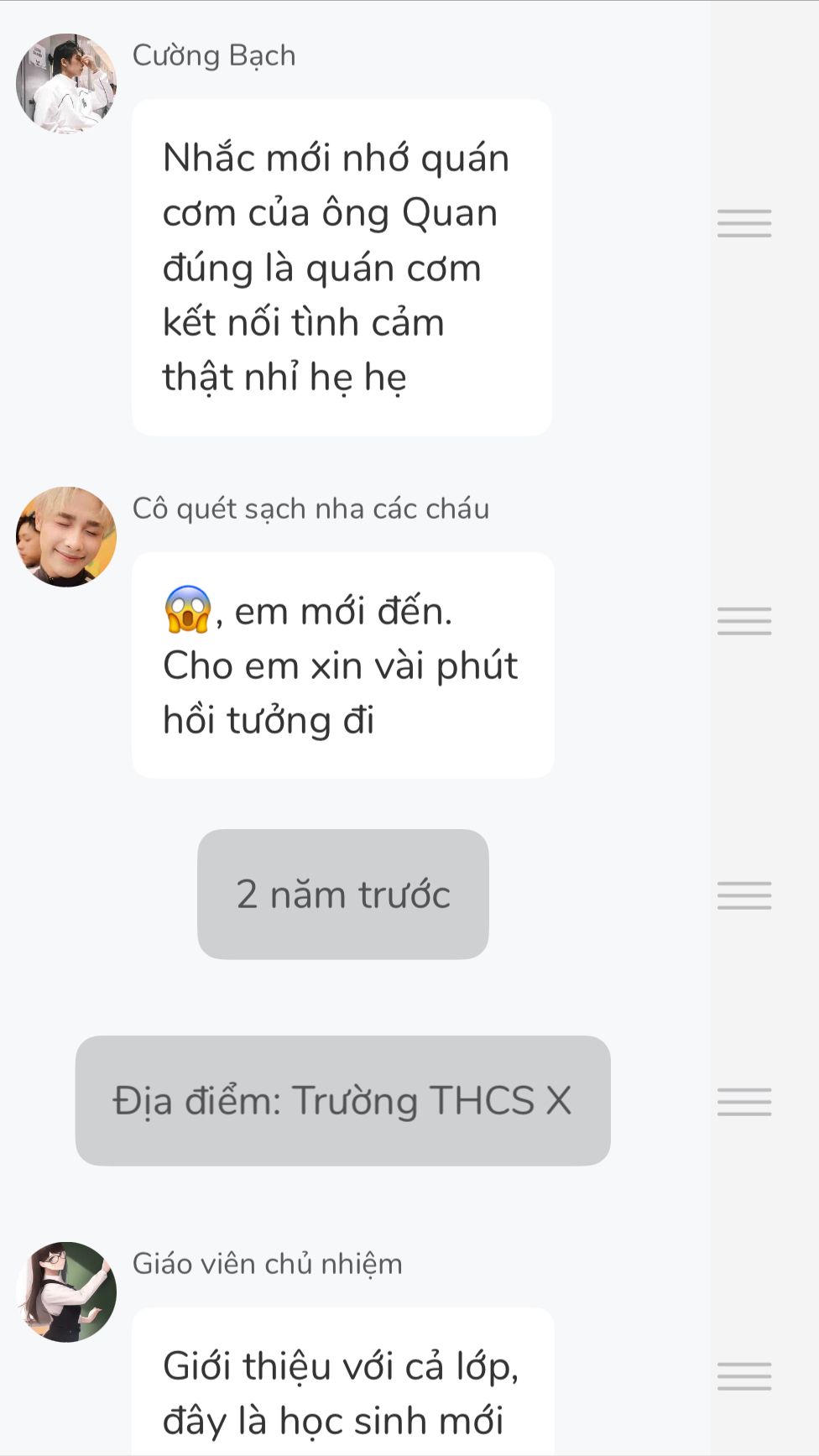The height and width of the screenshot is (1456, 819).
Task: Click the character name 'Cường Bạch'
Action: pos(214,55)
